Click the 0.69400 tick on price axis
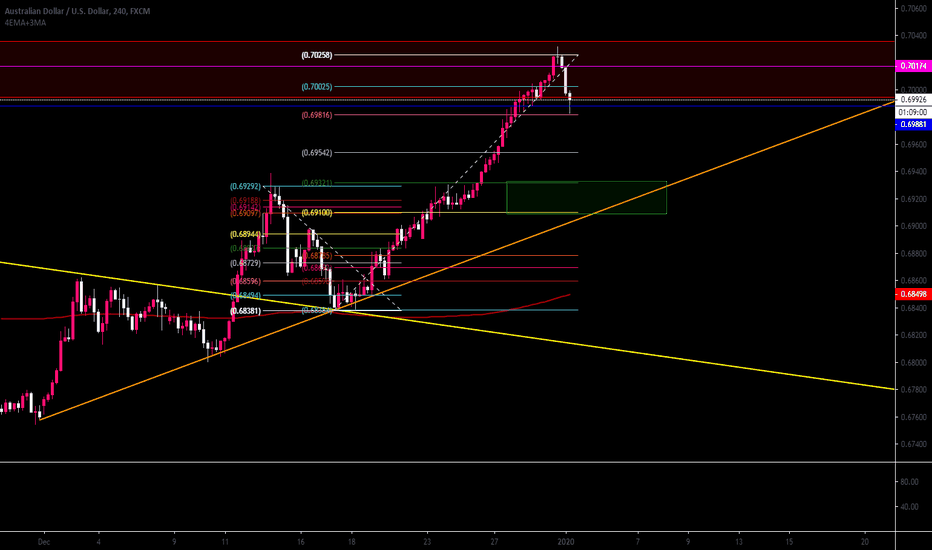 (x=915, y=172)
